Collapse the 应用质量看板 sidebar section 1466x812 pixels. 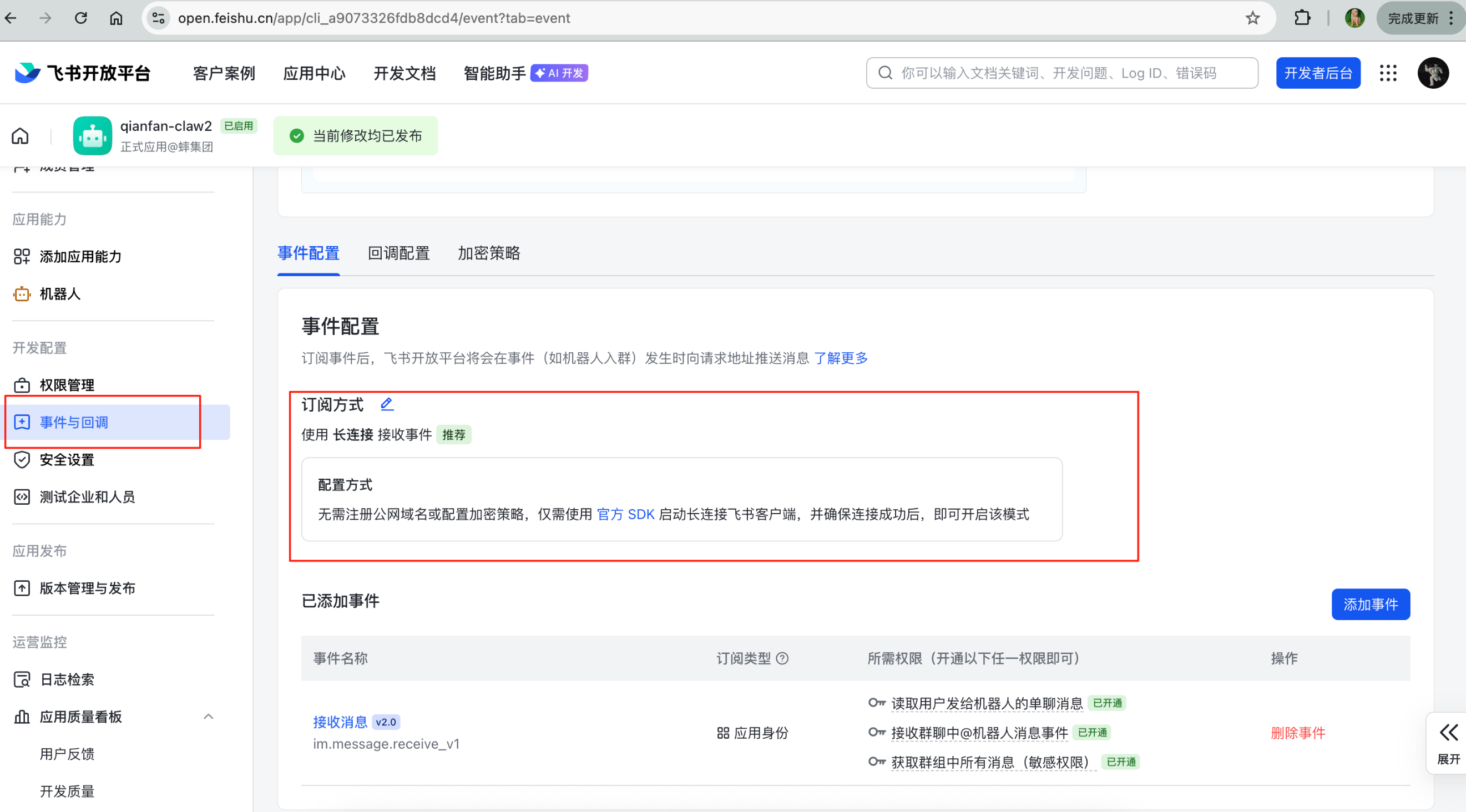pos(208,717)
